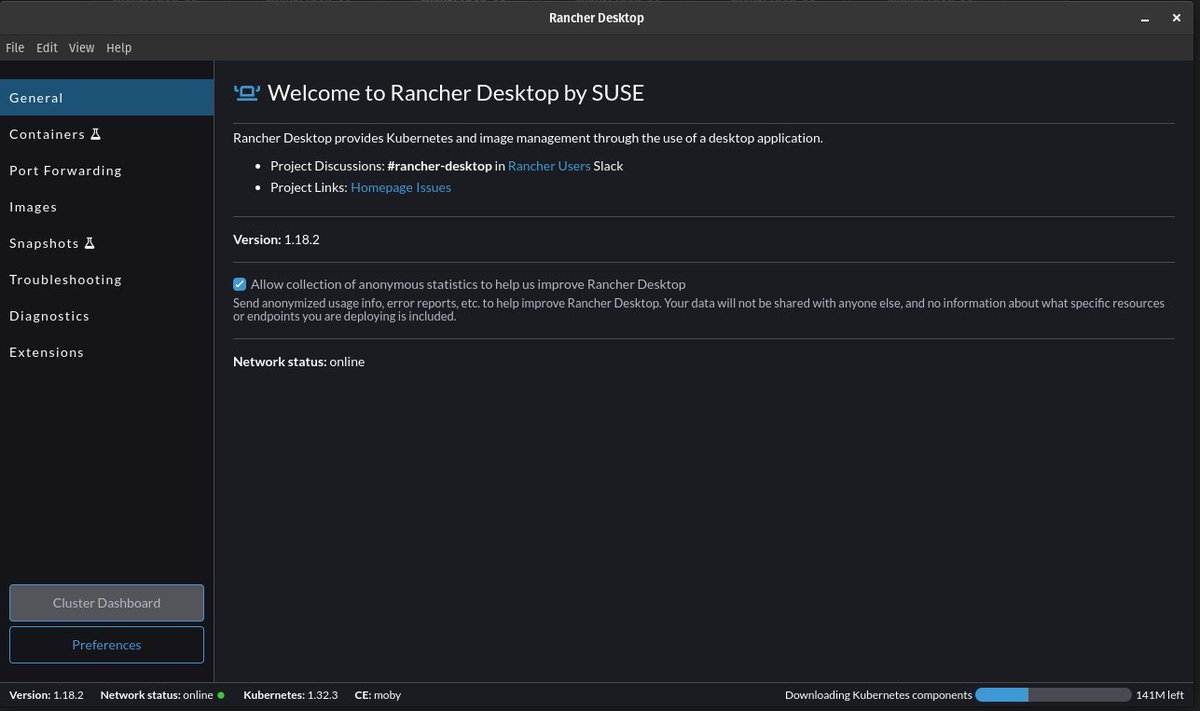Viewport: 1200px width, 711px height.
Task: Click the '141M left' status text
Action: [1160, 695]
